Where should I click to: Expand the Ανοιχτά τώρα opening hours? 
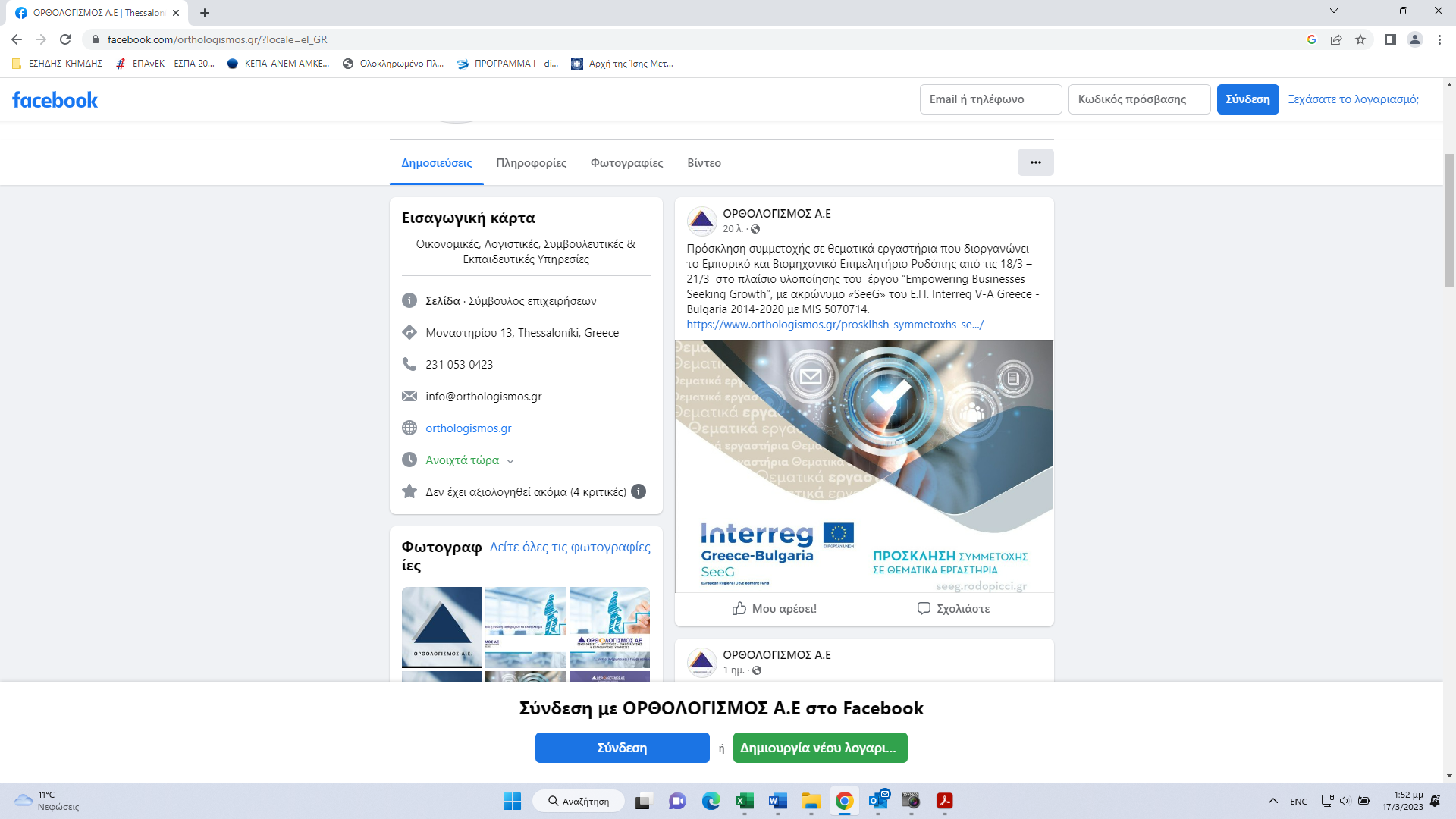469,460
